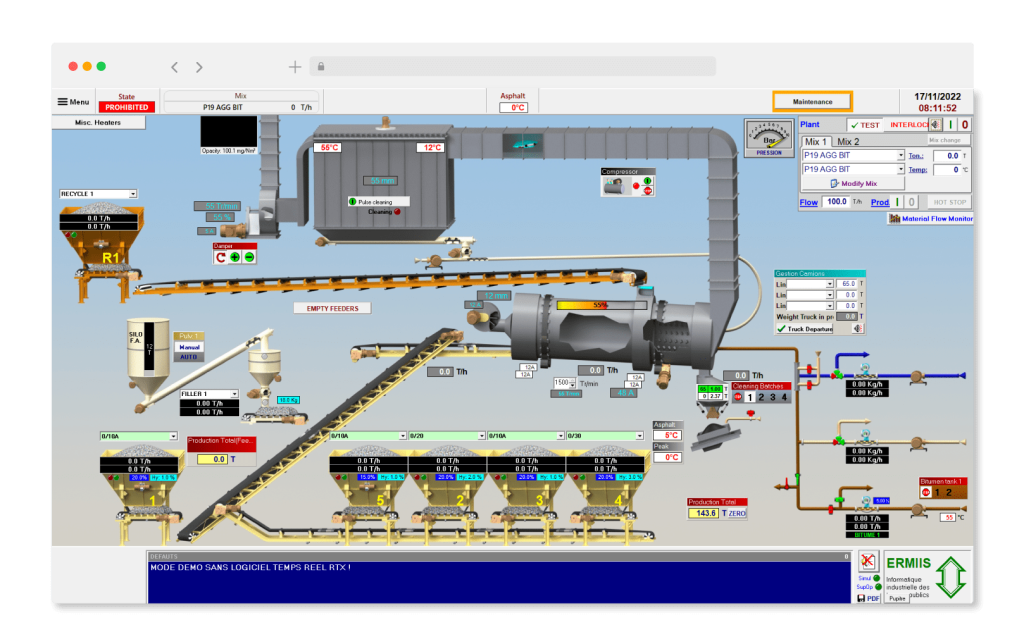
Task: Click the Modify Mix button
Action: [853, 184]
